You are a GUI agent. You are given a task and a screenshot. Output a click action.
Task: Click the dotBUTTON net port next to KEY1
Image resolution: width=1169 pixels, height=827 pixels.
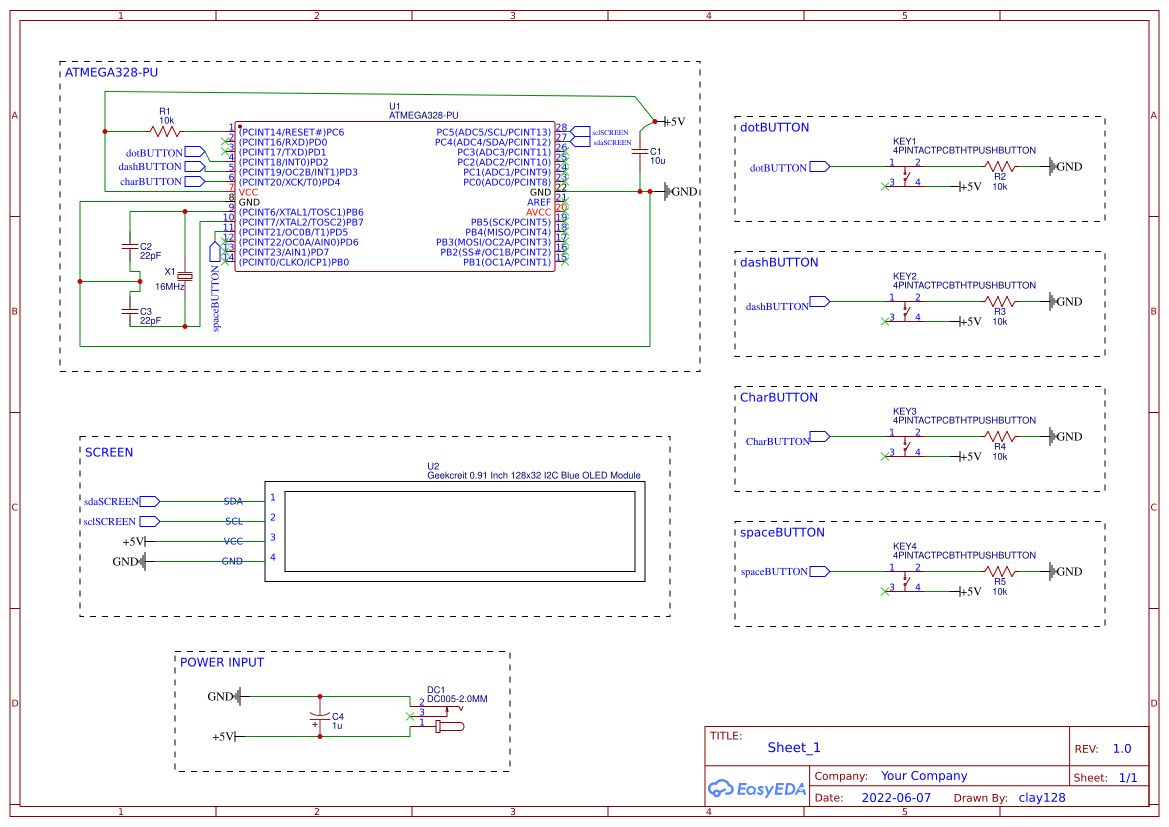[x=820, y=166]
